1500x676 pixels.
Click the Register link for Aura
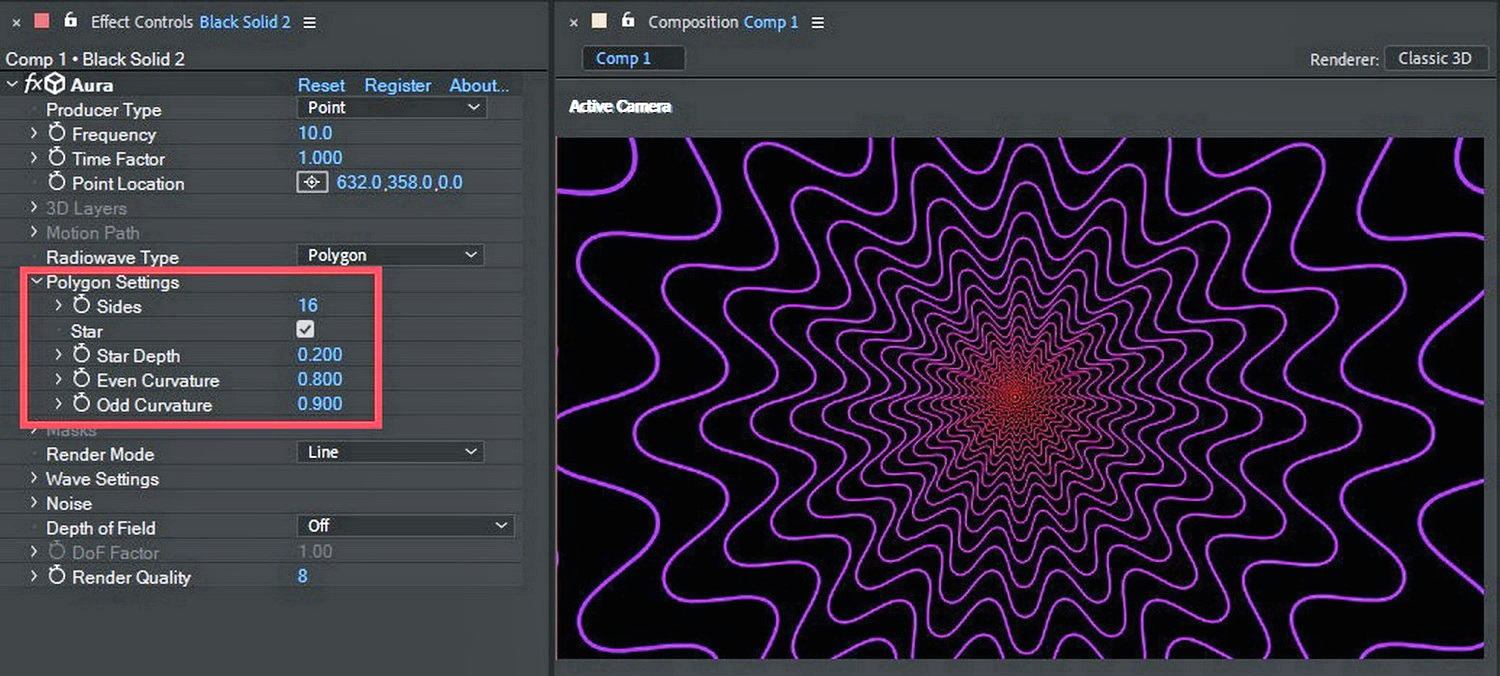coord(397,85)
